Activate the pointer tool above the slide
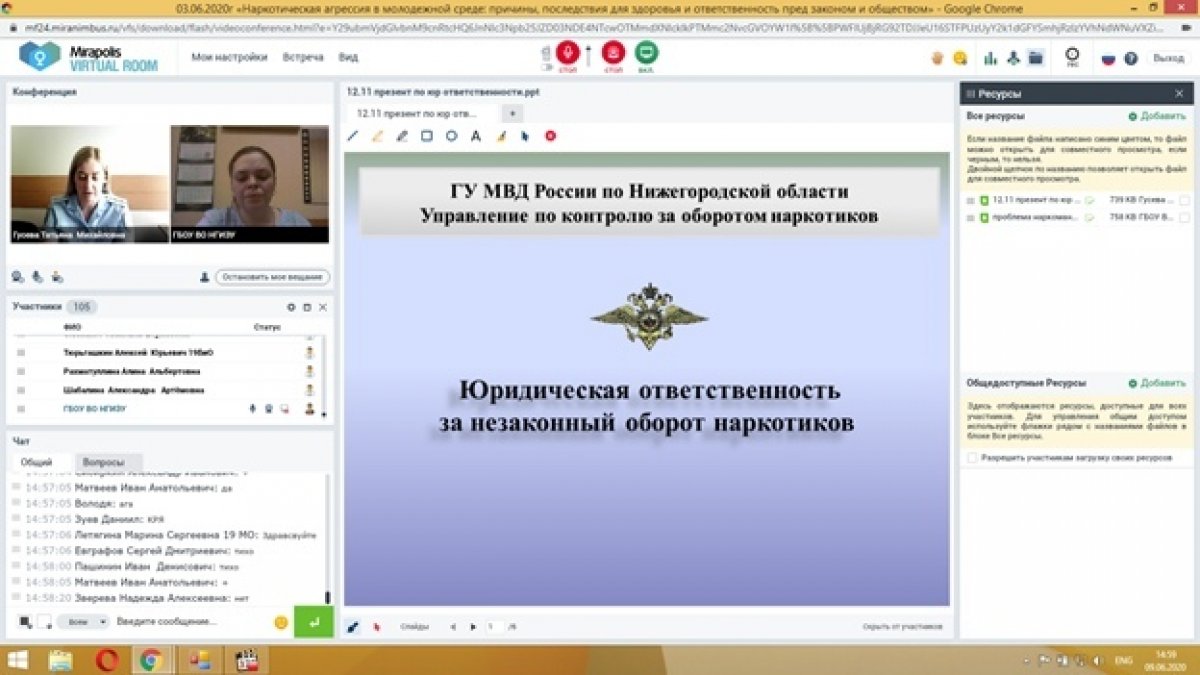Viewport: 1200px width, 675px height. click(x=524, y=137)
